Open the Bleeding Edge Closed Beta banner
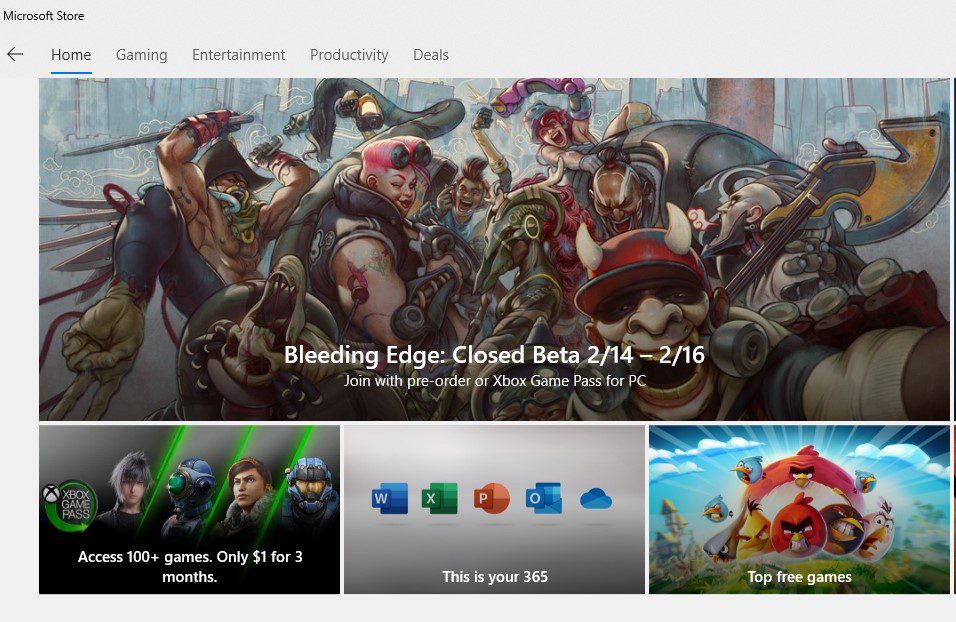This screenshot has height=622, width=956. click(x=494, y=249)
